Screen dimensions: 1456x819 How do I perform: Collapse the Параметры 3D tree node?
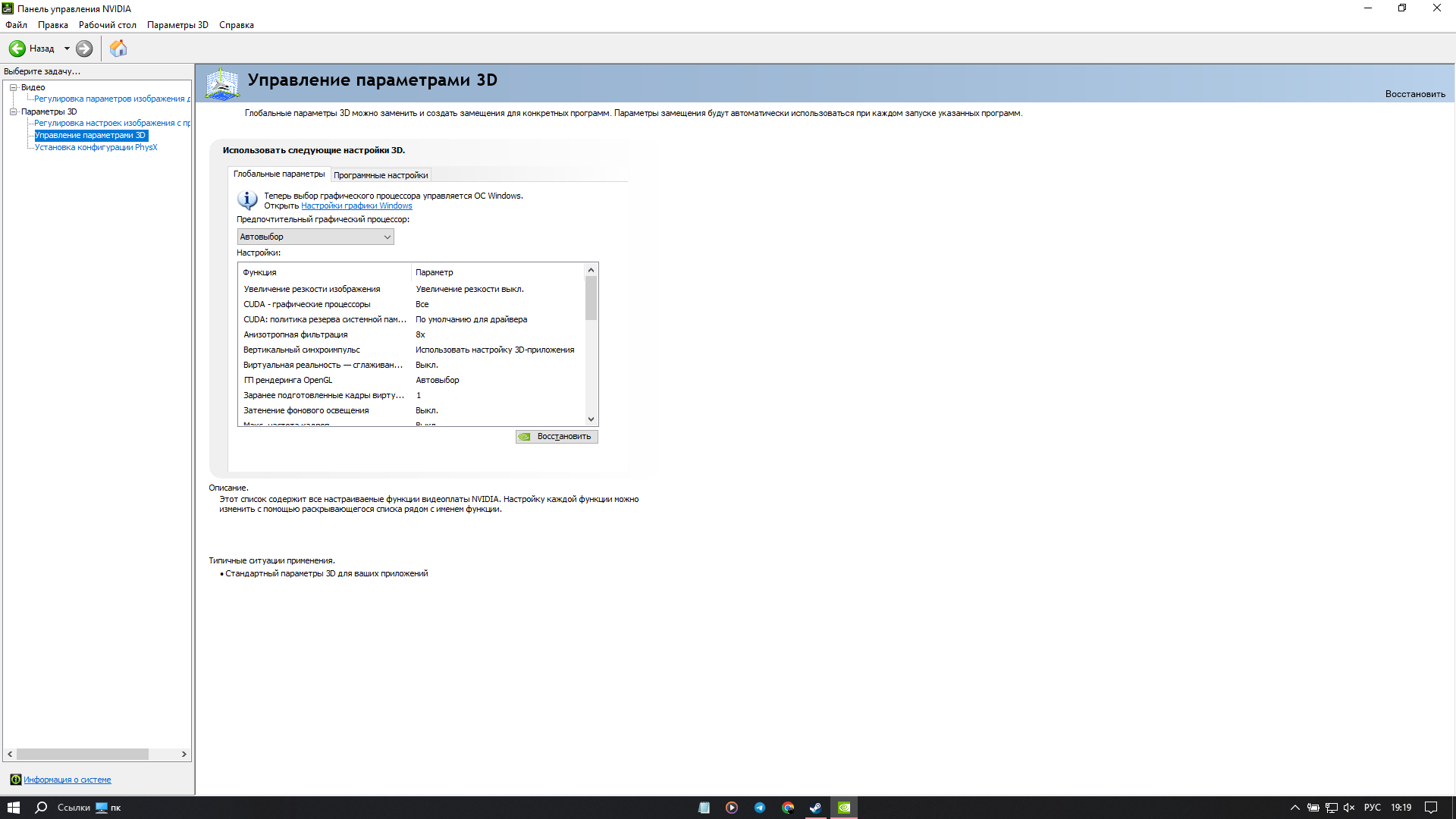pos(13,111)
